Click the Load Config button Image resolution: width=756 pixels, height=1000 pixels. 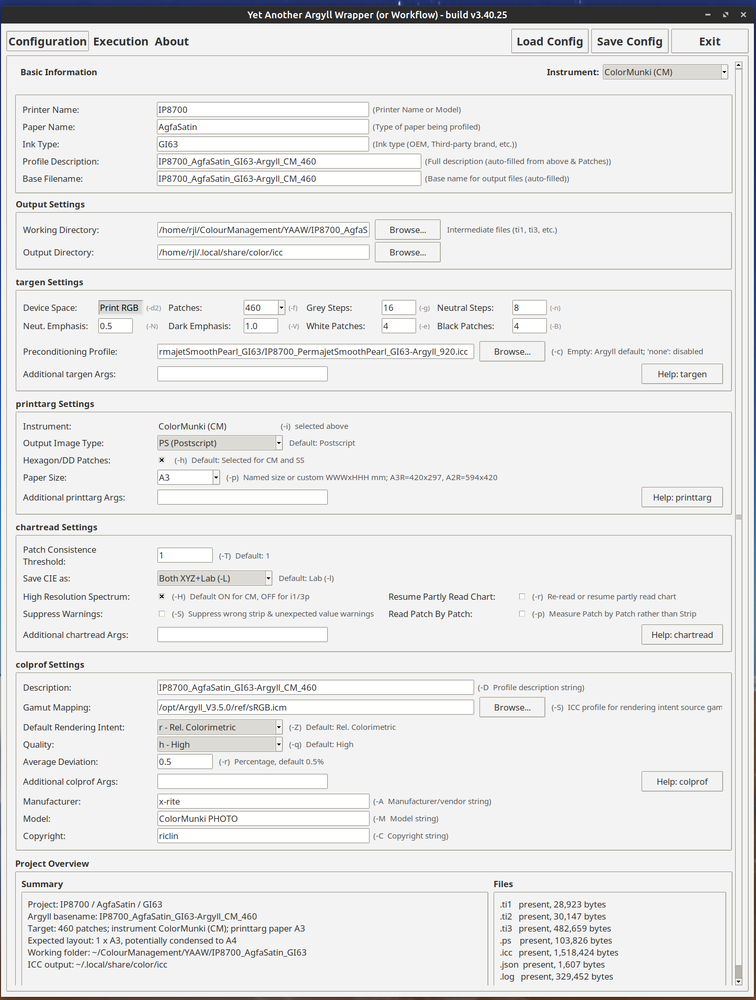tap(549, 41)
